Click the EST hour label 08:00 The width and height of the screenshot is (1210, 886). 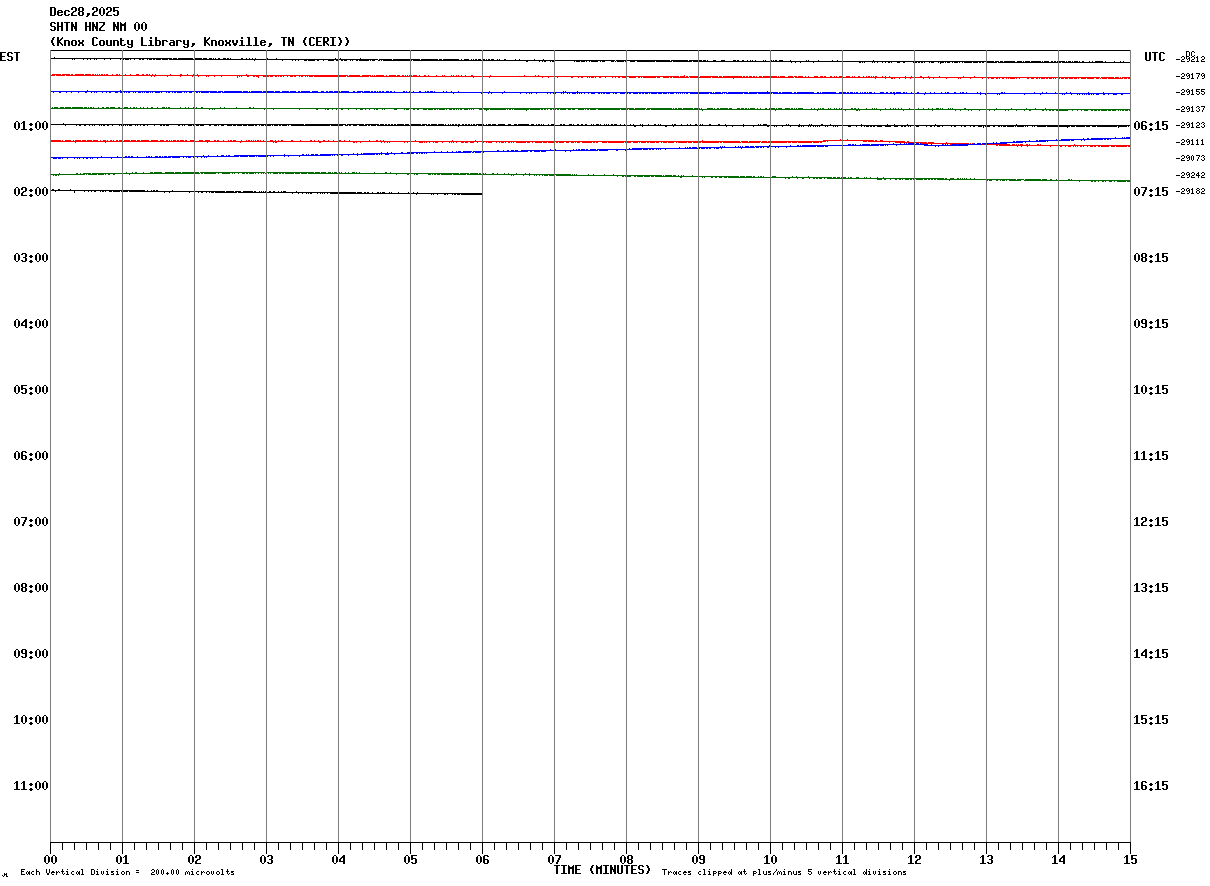tap(31, 588)
